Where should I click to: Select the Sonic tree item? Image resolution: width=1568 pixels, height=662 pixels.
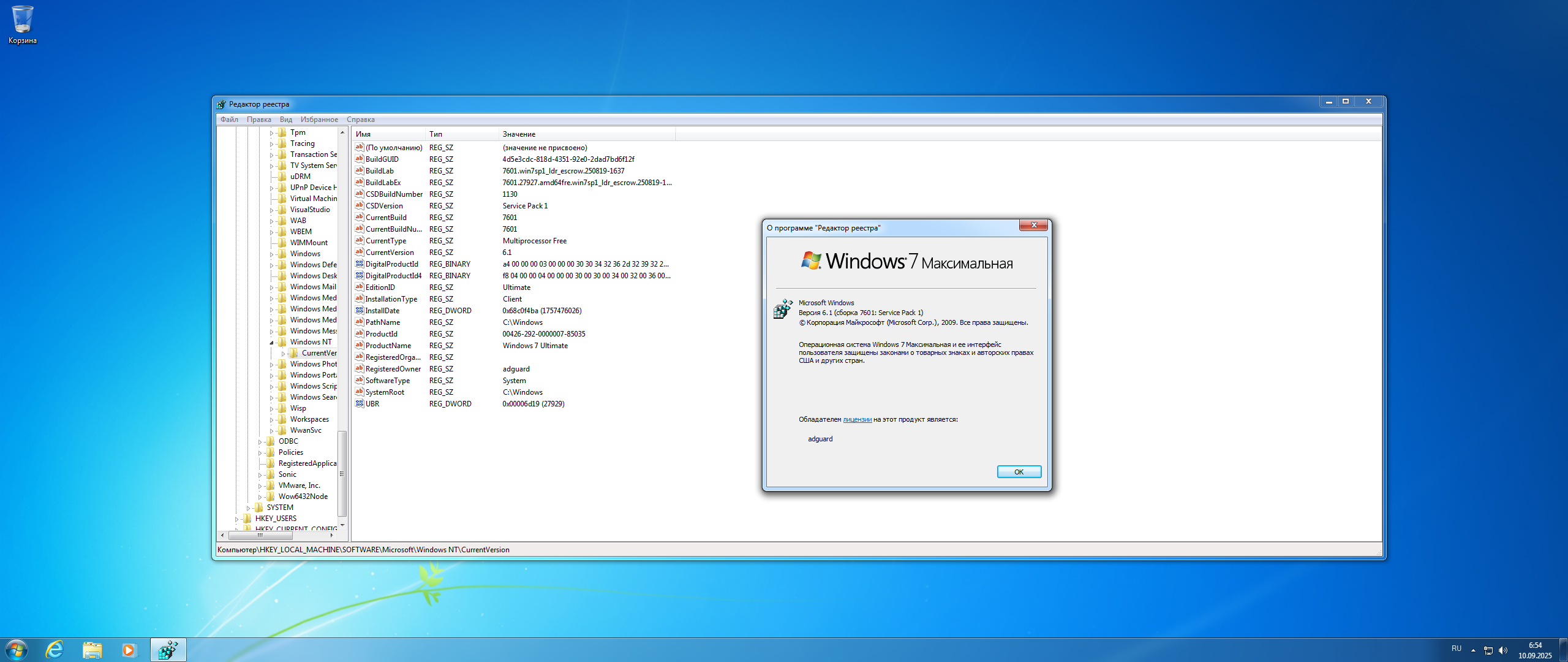click(x=287, y=474)
